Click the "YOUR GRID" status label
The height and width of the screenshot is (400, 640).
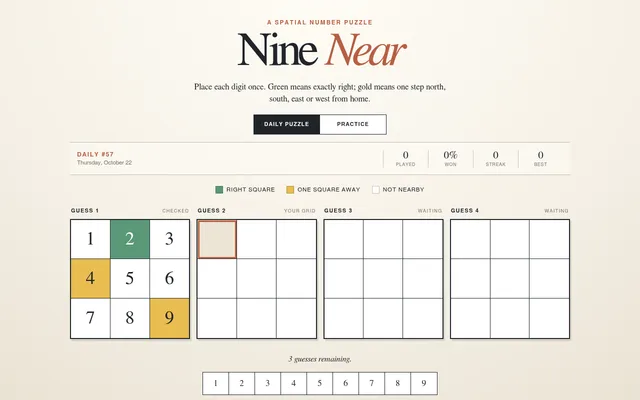(300, 211)
